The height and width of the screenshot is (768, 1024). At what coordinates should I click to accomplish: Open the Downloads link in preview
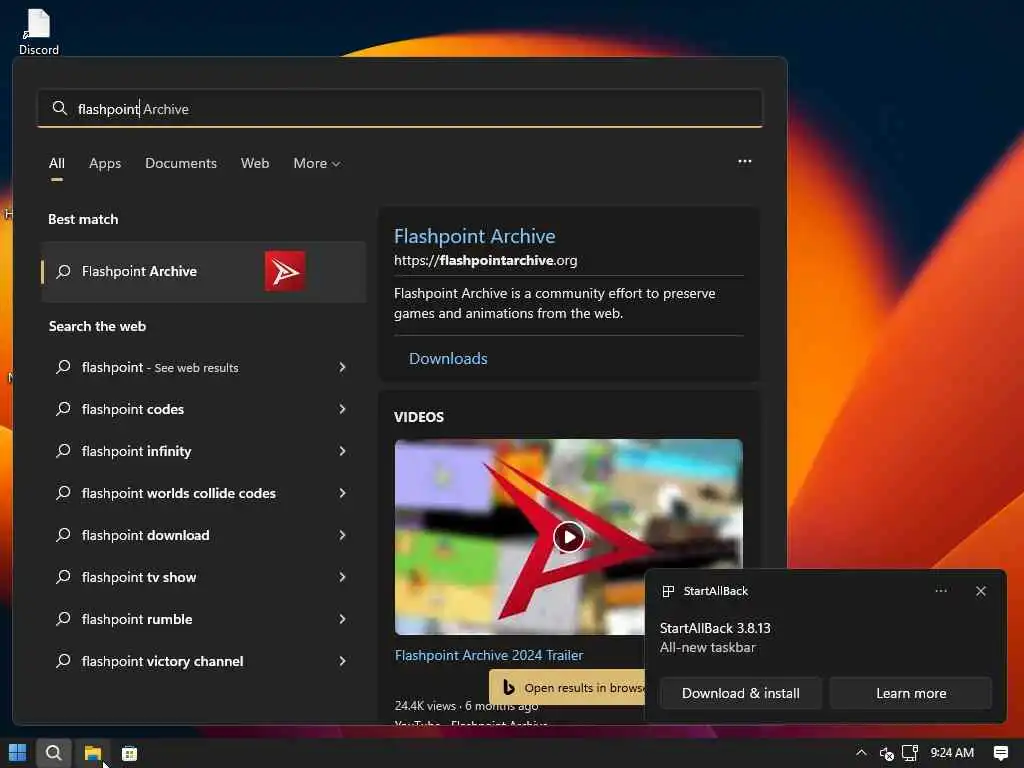click(x=448, y=359)
